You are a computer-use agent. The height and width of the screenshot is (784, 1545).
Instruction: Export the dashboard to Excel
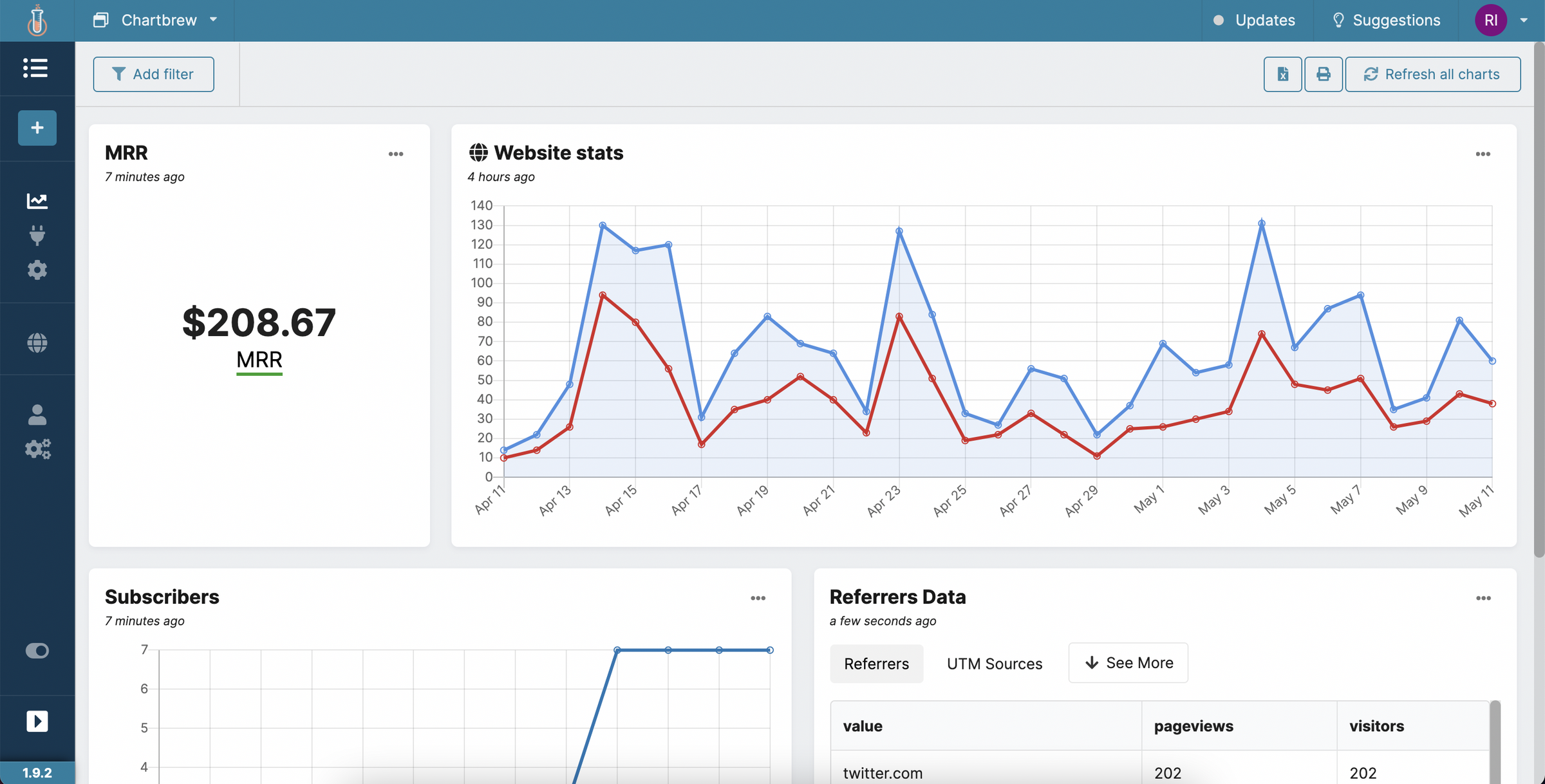pos(1282,74)
